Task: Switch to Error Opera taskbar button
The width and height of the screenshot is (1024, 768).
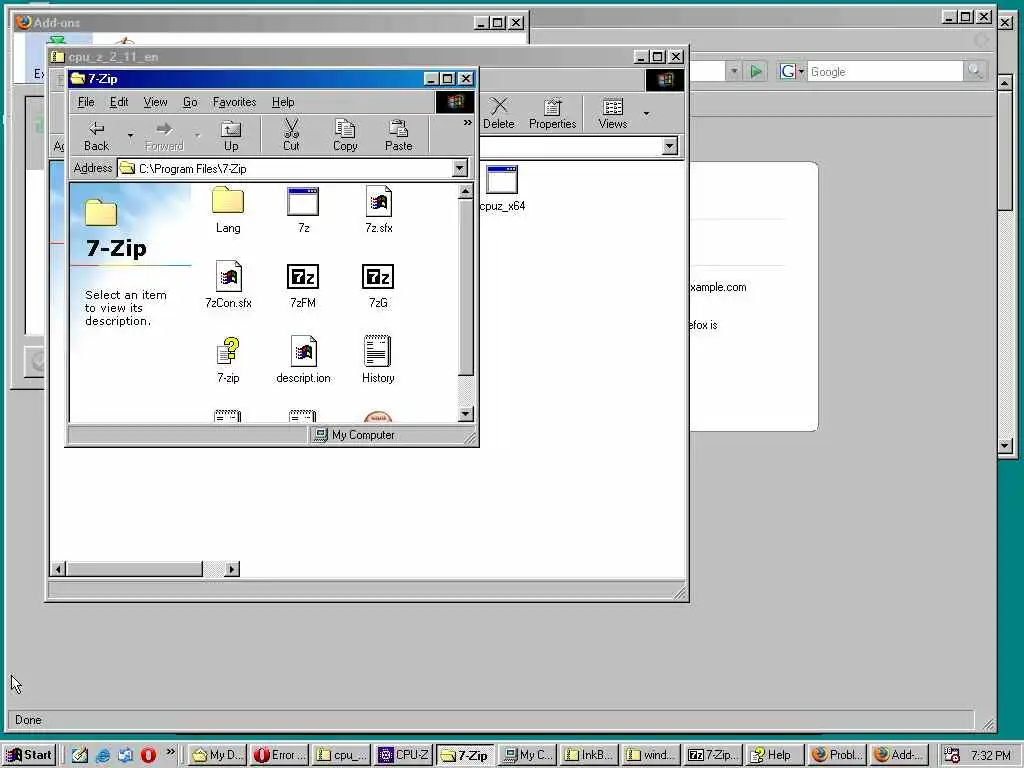Action: pyautogui.click(x=279, y=755)
